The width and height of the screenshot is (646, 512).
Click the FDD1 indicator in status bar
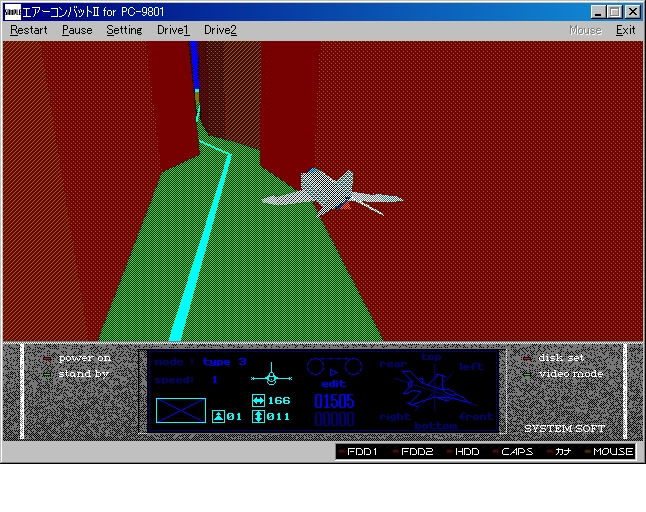(358, 451)
